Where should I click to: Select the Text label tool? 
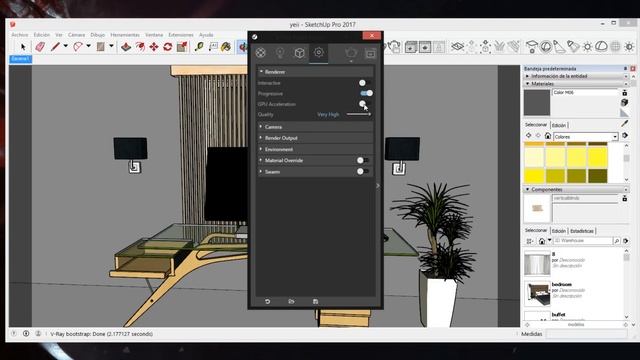[x=213, y=47]
